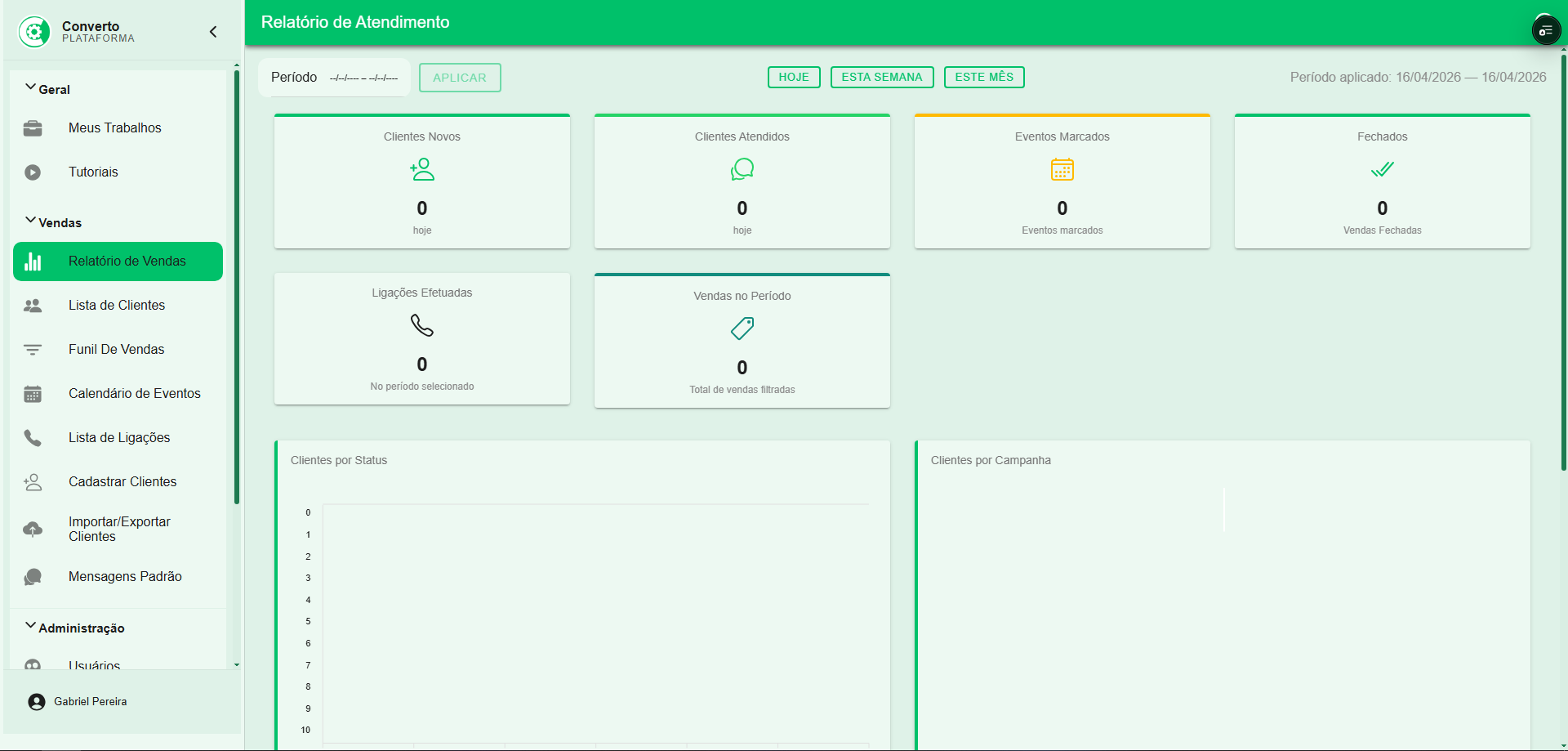
Task: Collapse the Geral section
Action: 31,88
